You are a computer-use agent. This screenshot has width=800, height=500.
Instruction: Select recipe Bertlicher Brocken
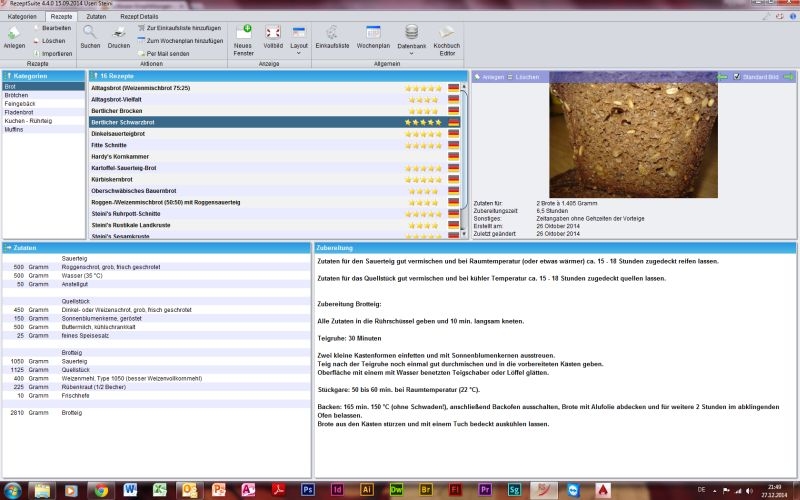pos(274,111)
